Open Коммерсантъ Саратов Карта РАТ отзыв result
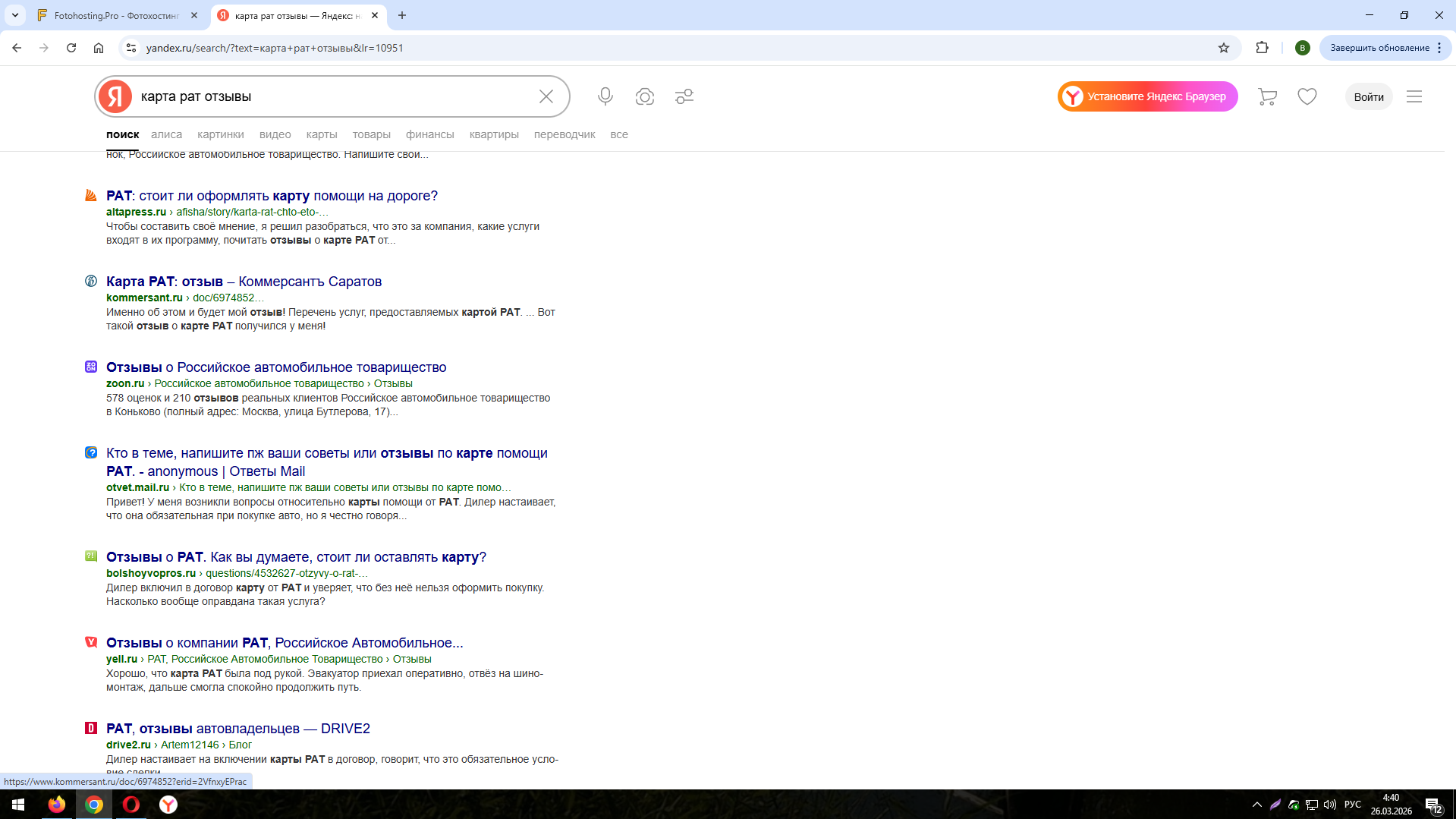The width and height of the screenshot is (1456, 819). point(244,282)
